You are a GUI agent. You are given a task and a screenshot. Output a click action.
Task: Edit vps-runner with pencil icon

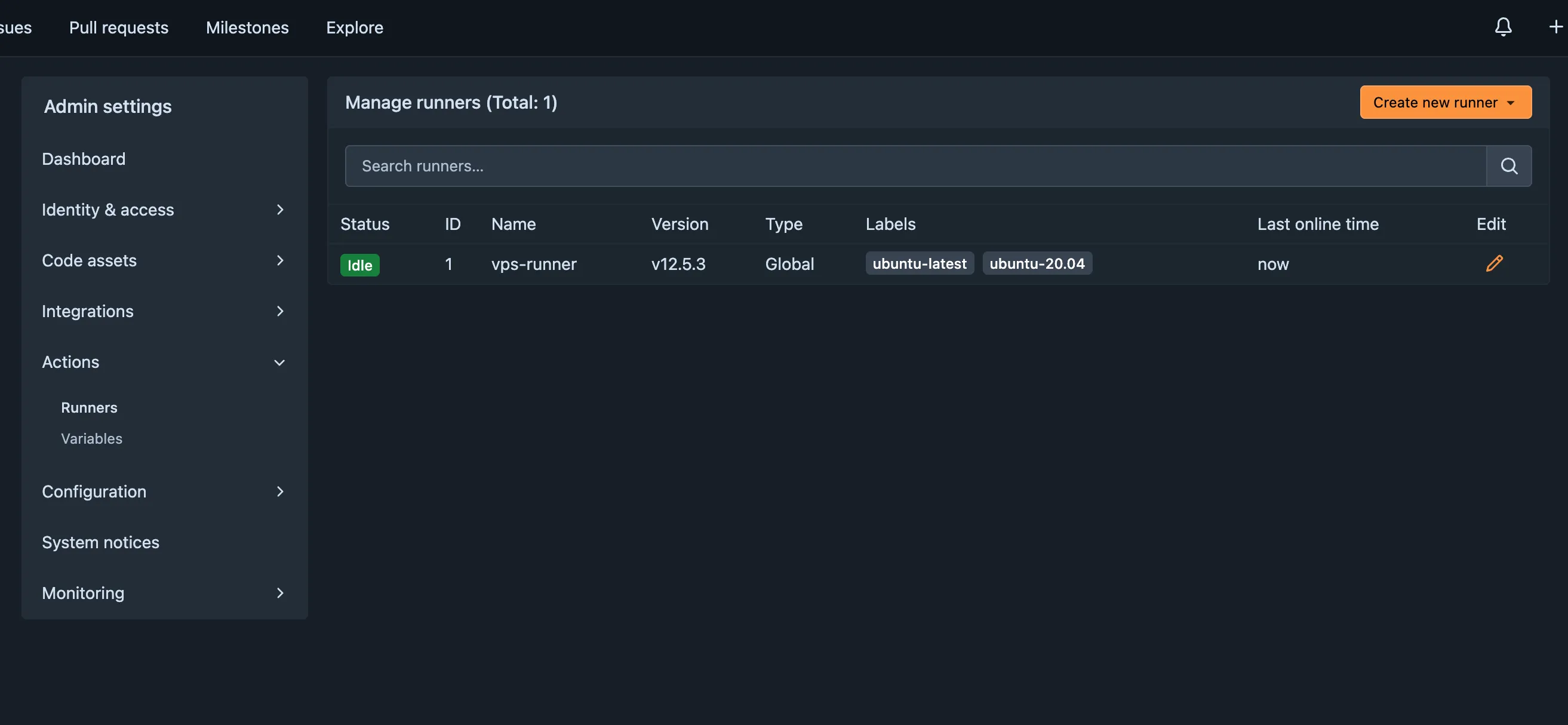coord(1494,263)
